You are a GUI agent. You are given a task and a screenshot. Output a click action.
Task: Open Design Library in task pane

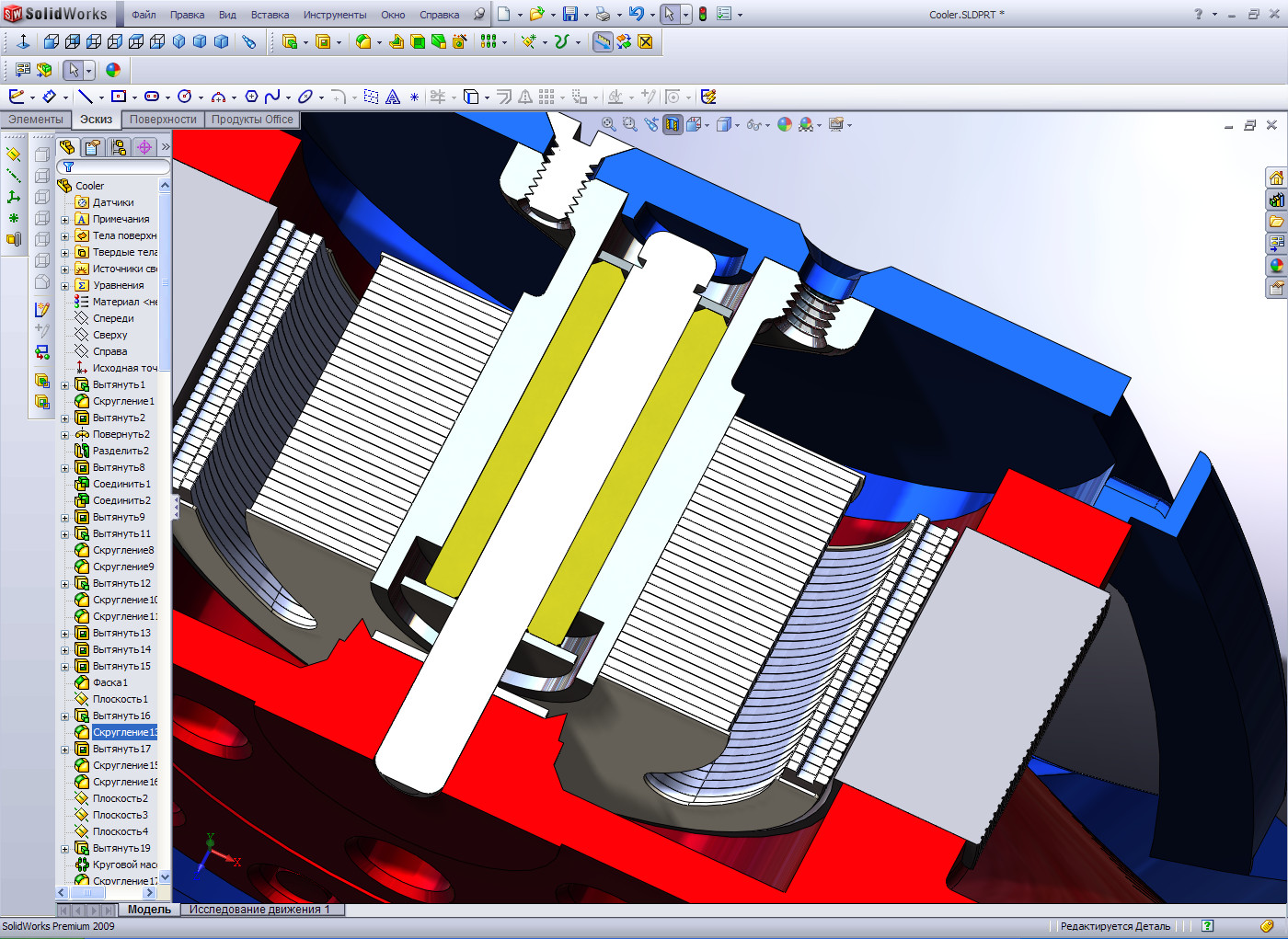1276,200
